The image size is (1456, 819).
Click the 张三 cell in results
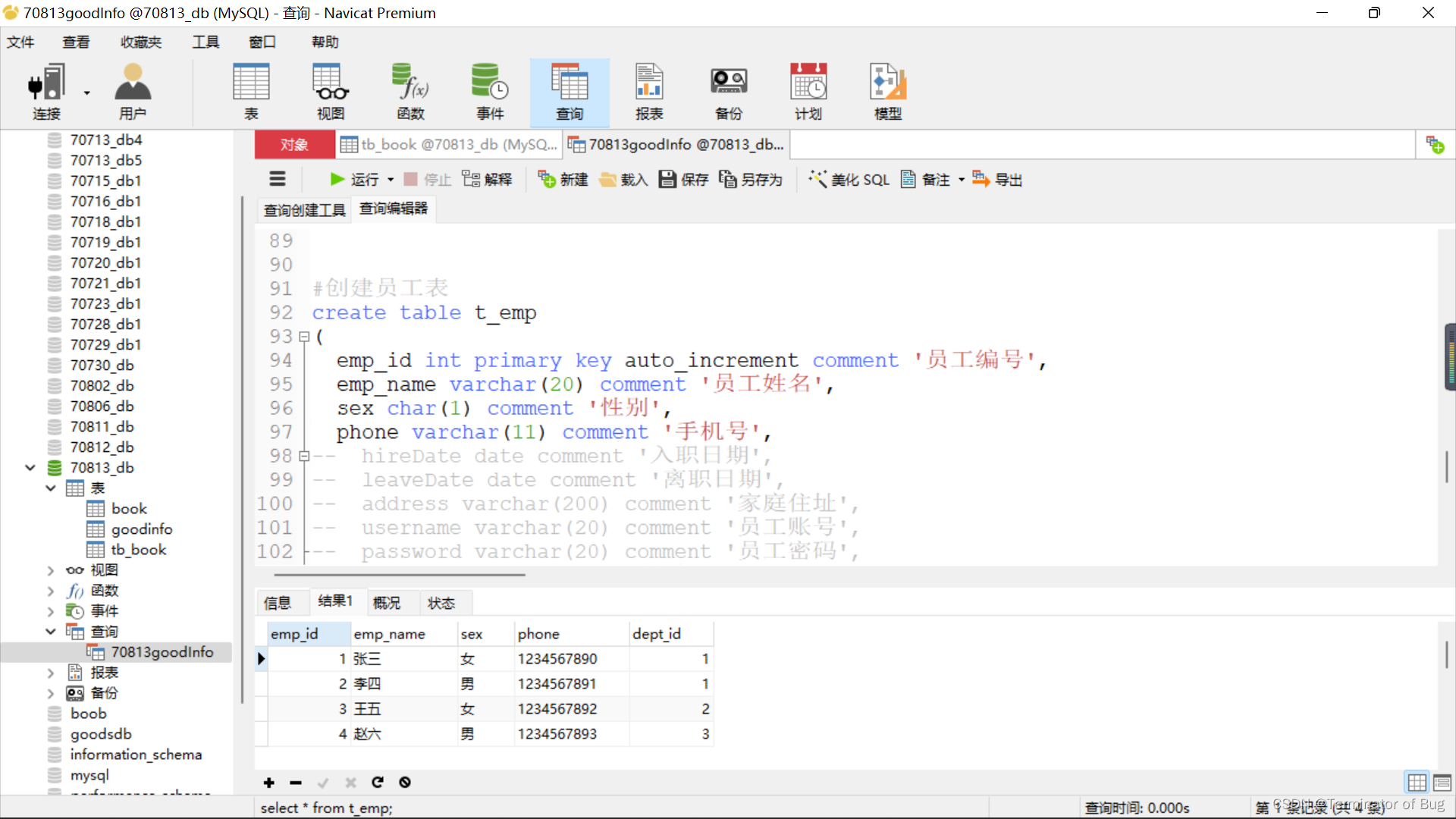click(404, 659)
